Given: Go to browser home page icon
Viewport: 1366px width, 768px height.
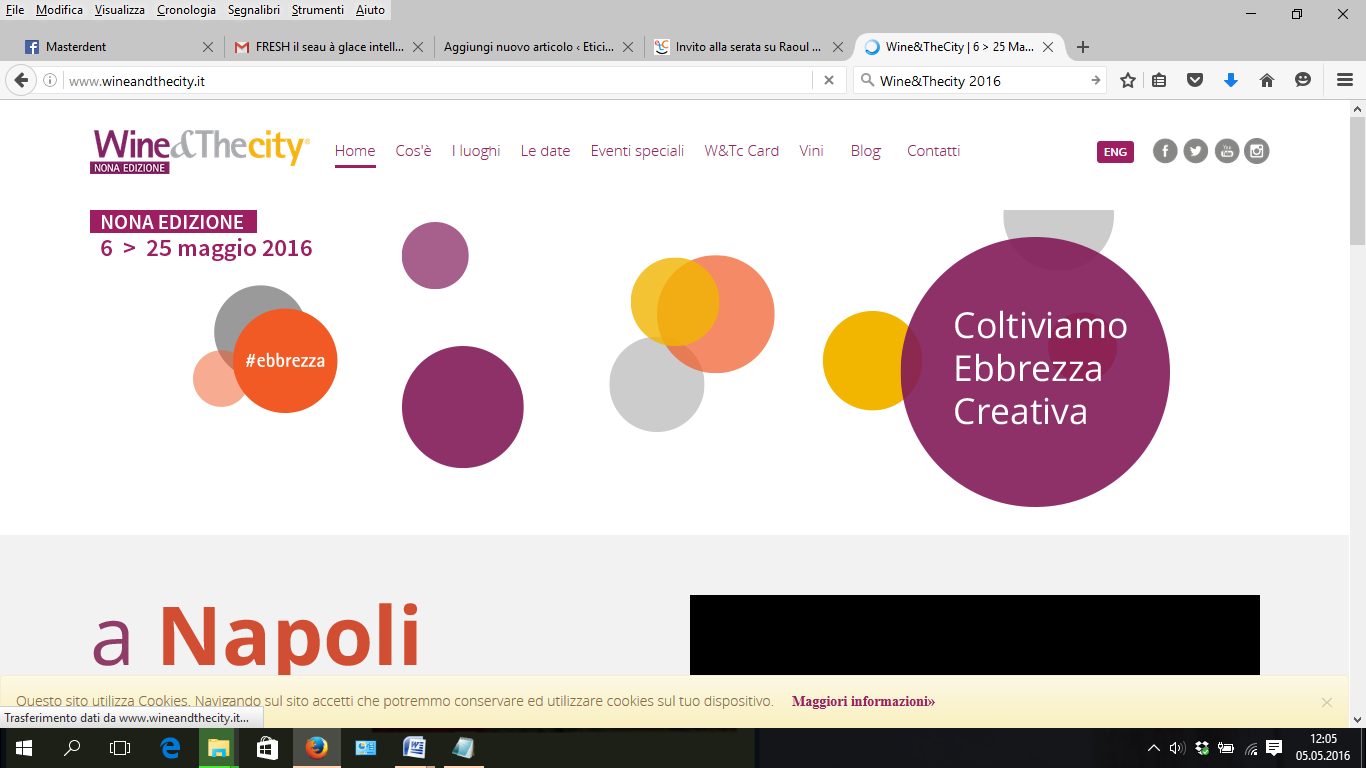Looking at the screenshot, I should point(1267,81).
